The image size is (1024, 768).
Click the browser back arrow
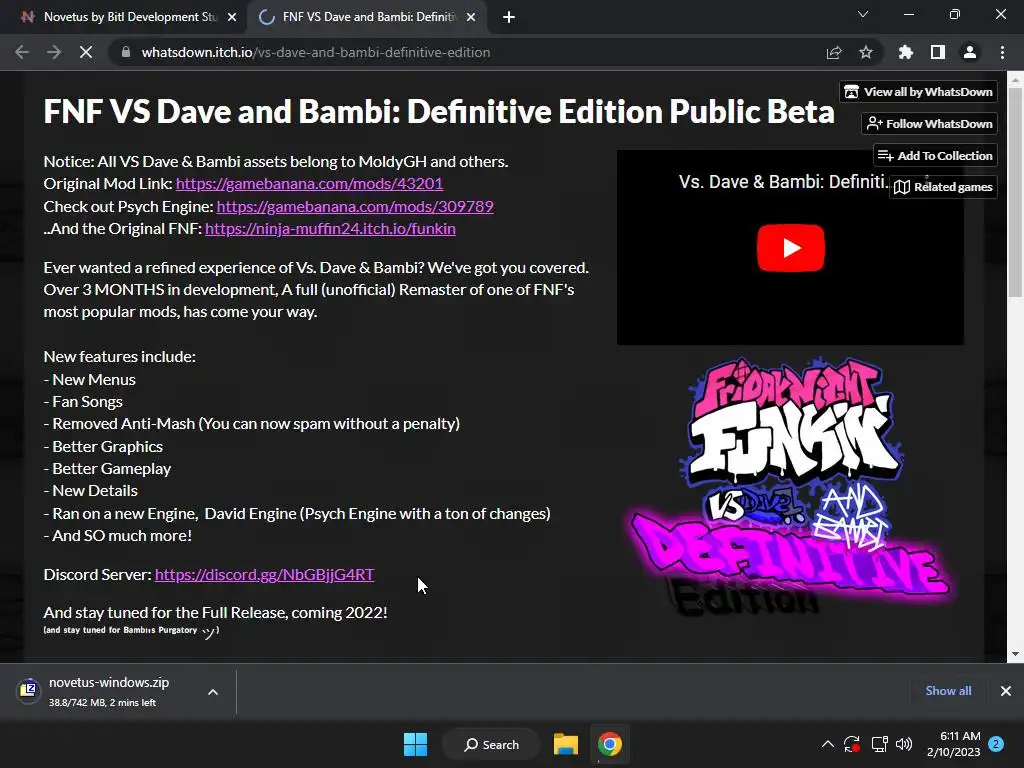pos(22,52)
